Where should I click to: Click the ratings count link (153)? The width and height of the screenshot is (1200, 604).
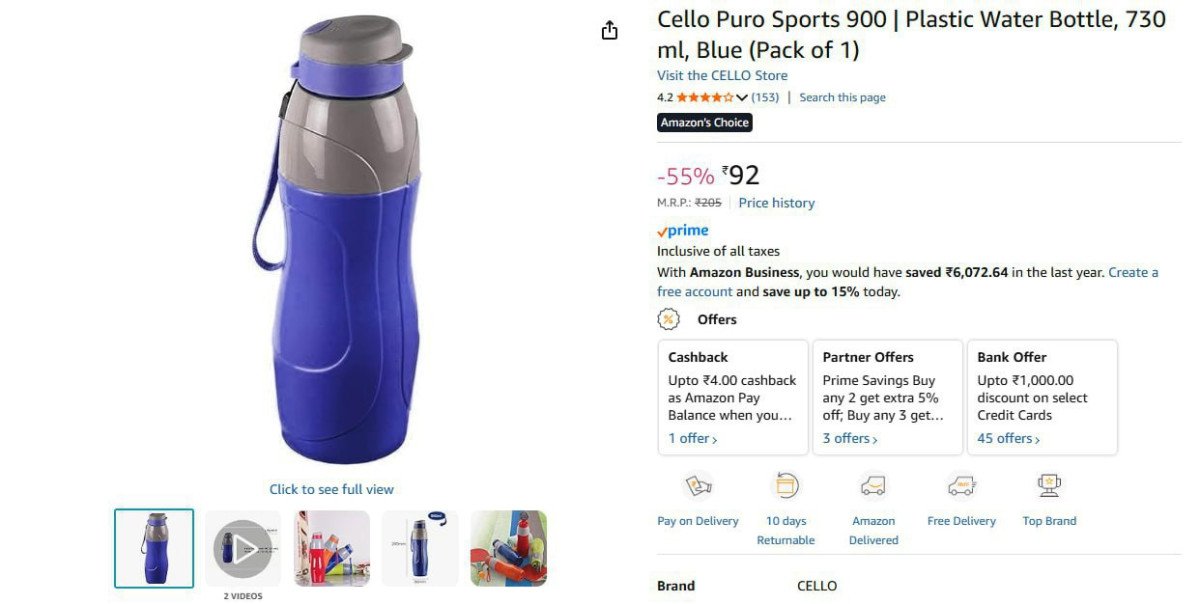(x=765, y=97)
